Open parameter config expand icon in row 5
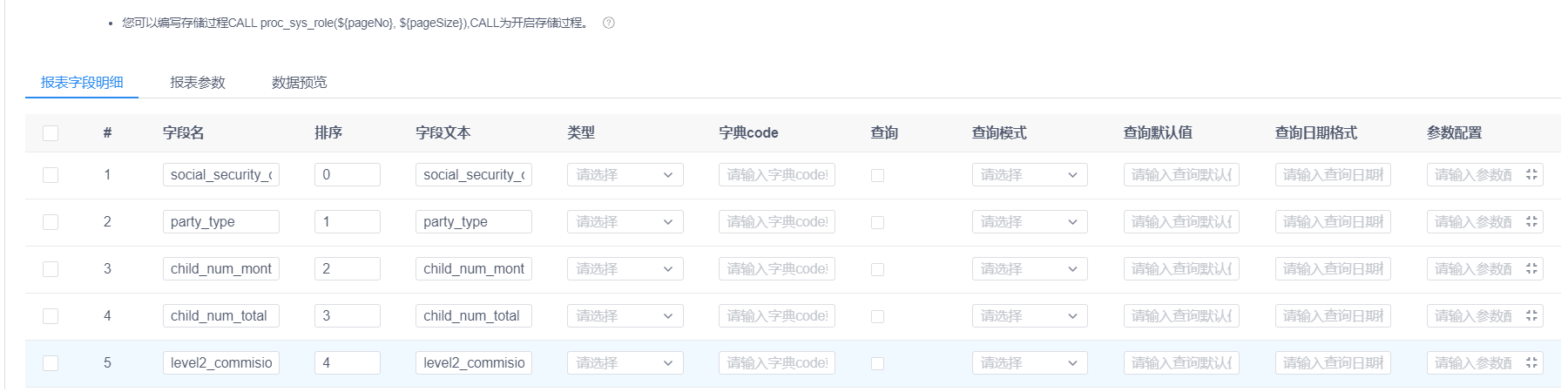This screenshot has width=1568, height=392. (x=1531, y=363)
